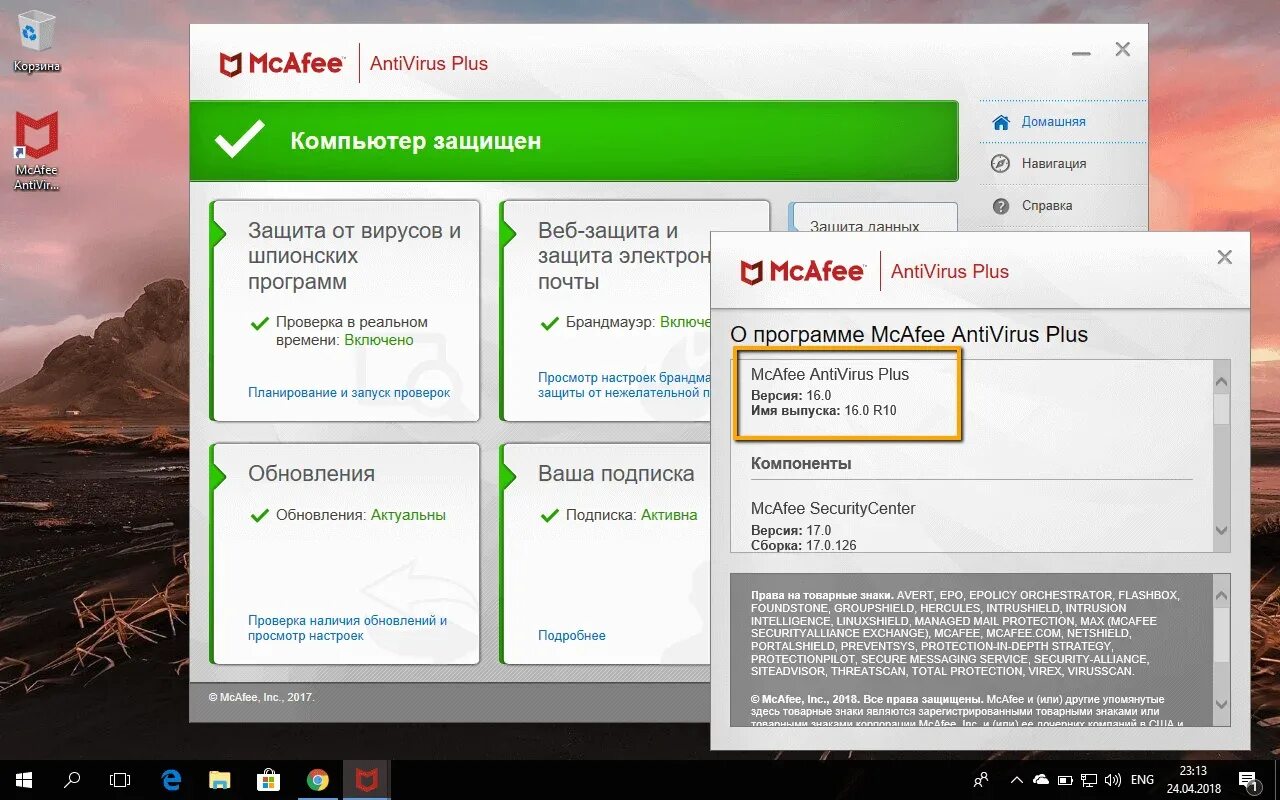Switch ENG input language indicator
Viewport: 1280px width, 800px height.
point(1142,780)
